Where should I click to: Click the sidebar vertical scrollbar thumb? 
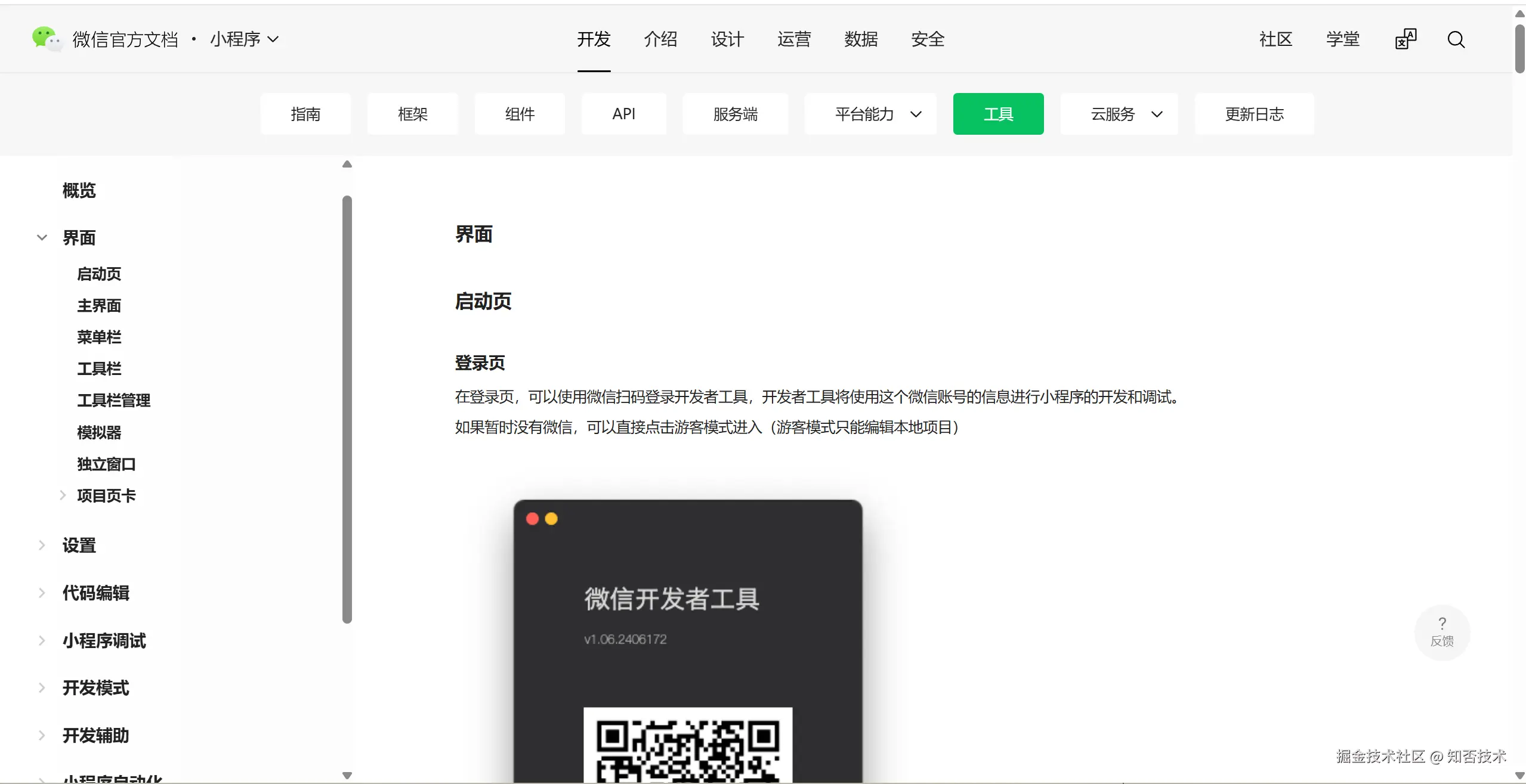click(x=347, y=409)
